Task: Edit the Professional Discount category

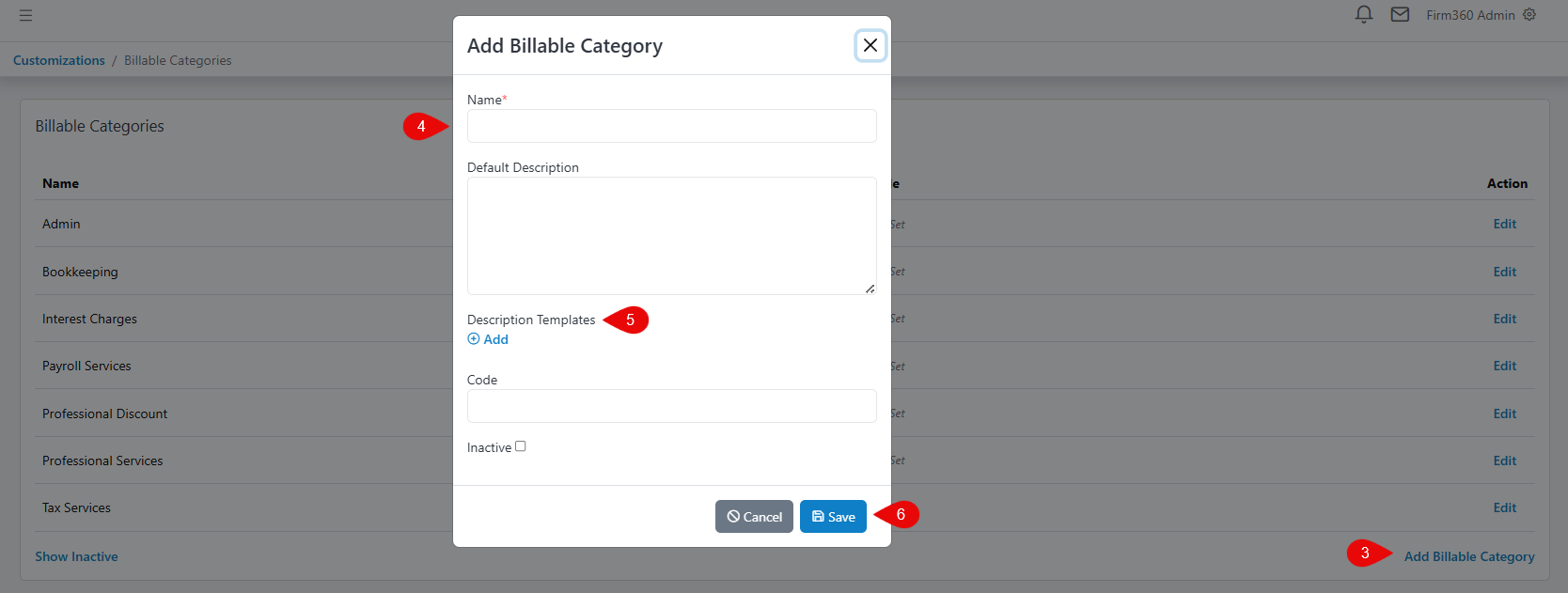Action: point(1504,414)
